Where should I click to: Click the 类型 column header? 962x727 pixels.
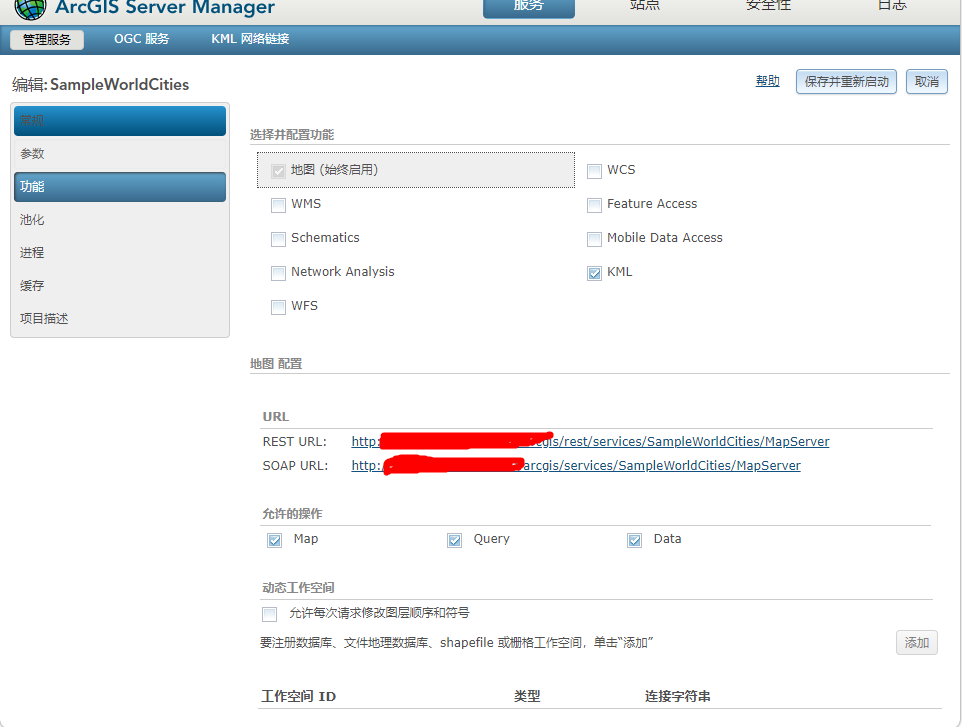tap(527, 696)
